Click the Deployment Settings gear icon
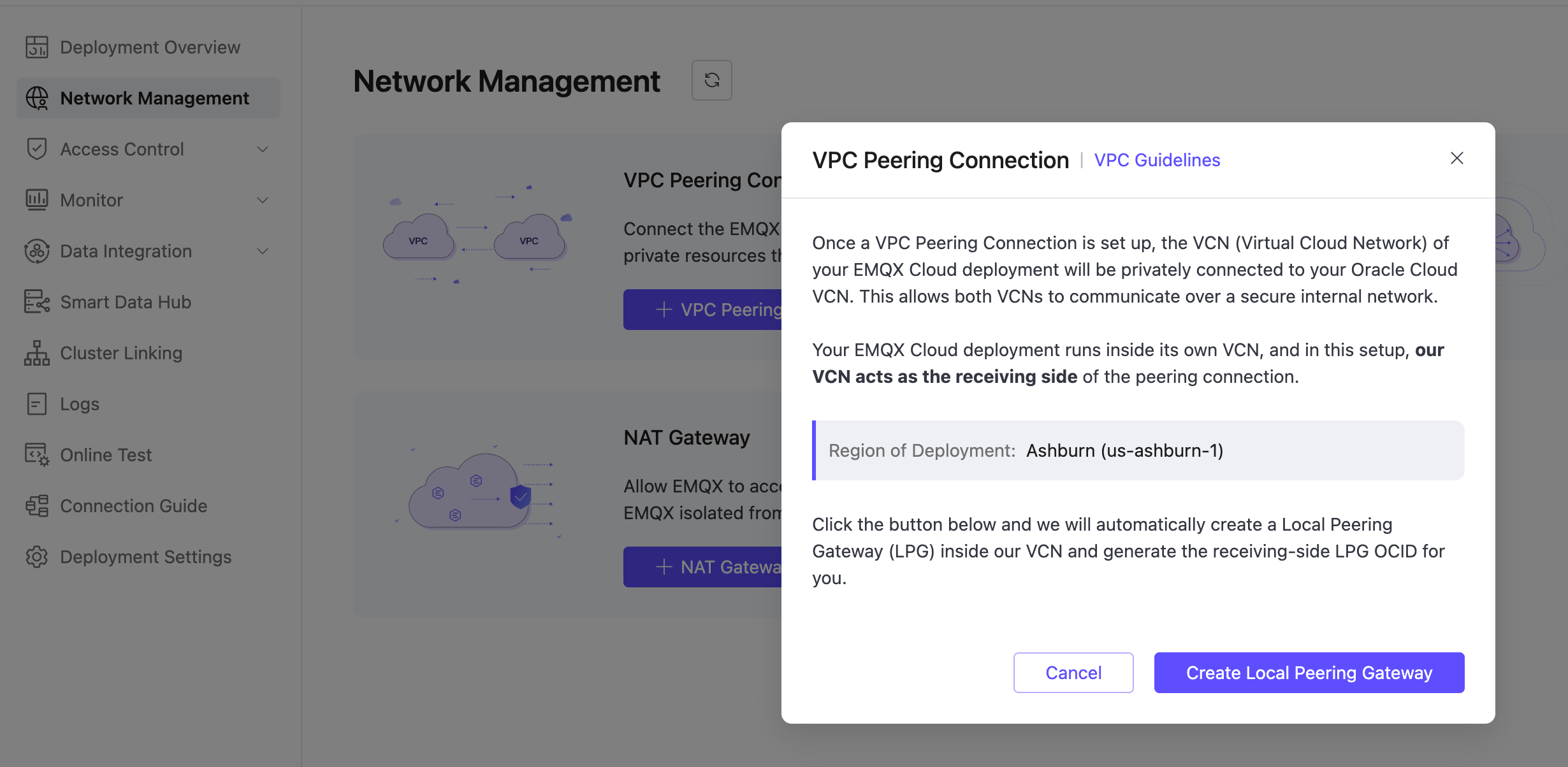 click(x=36, y=557)
